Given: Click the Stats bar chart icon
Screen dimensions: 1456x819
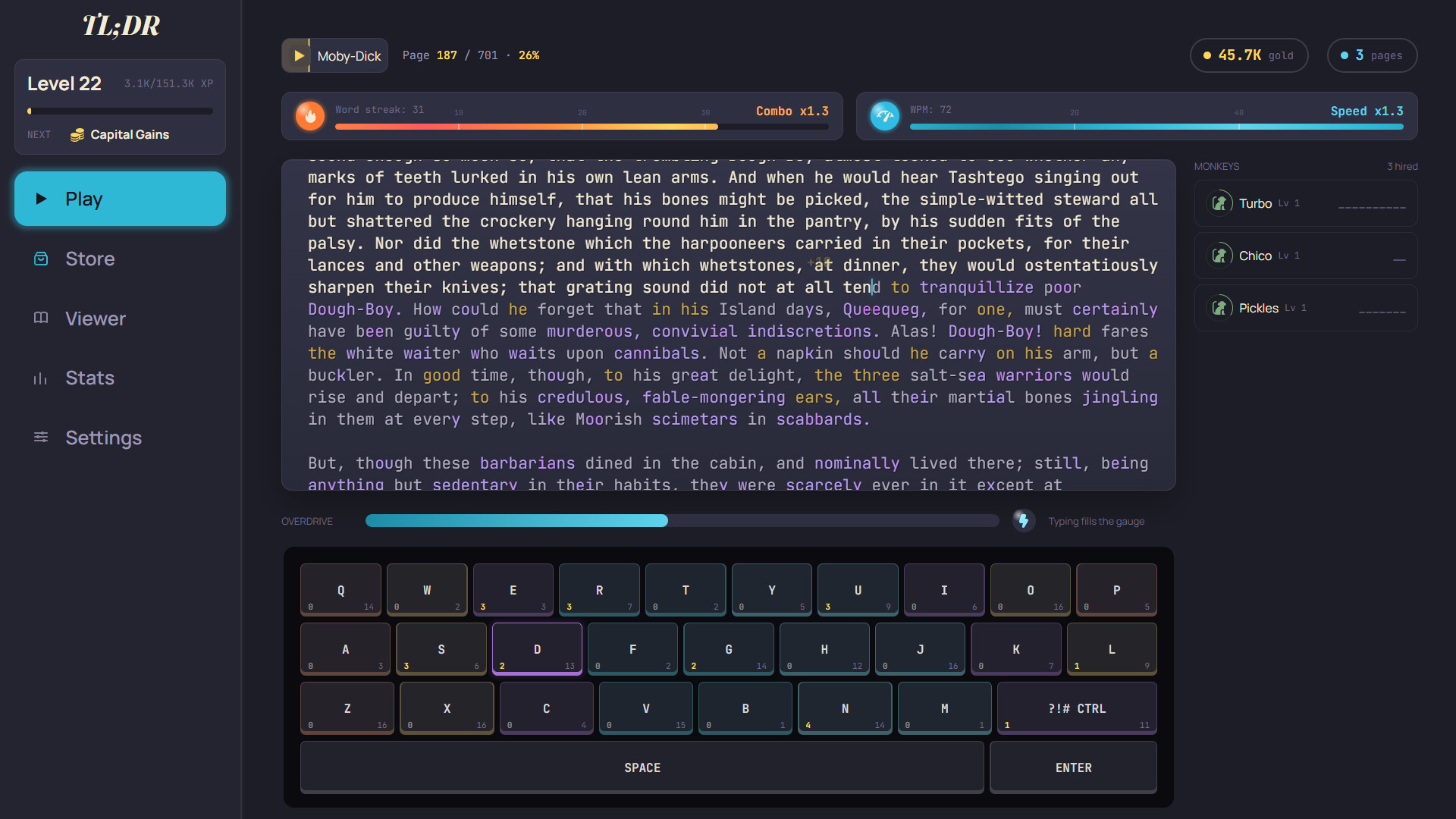Looking at the screenshot, I should (41, 378).
